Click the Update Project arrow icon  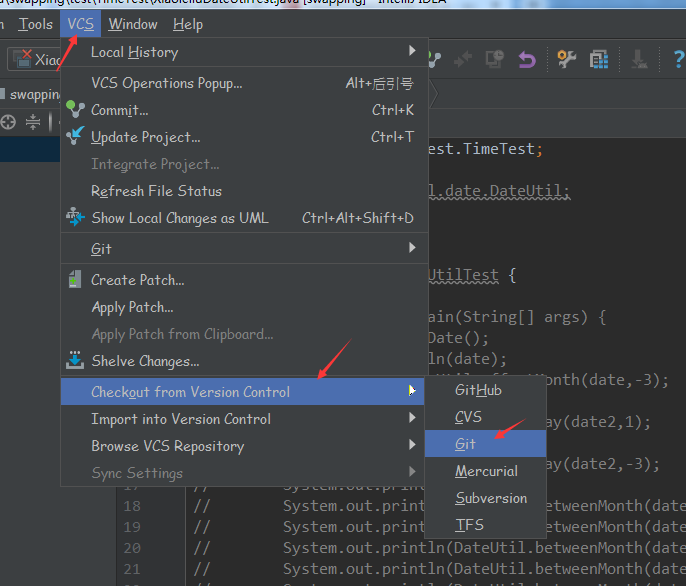[75, 136]
